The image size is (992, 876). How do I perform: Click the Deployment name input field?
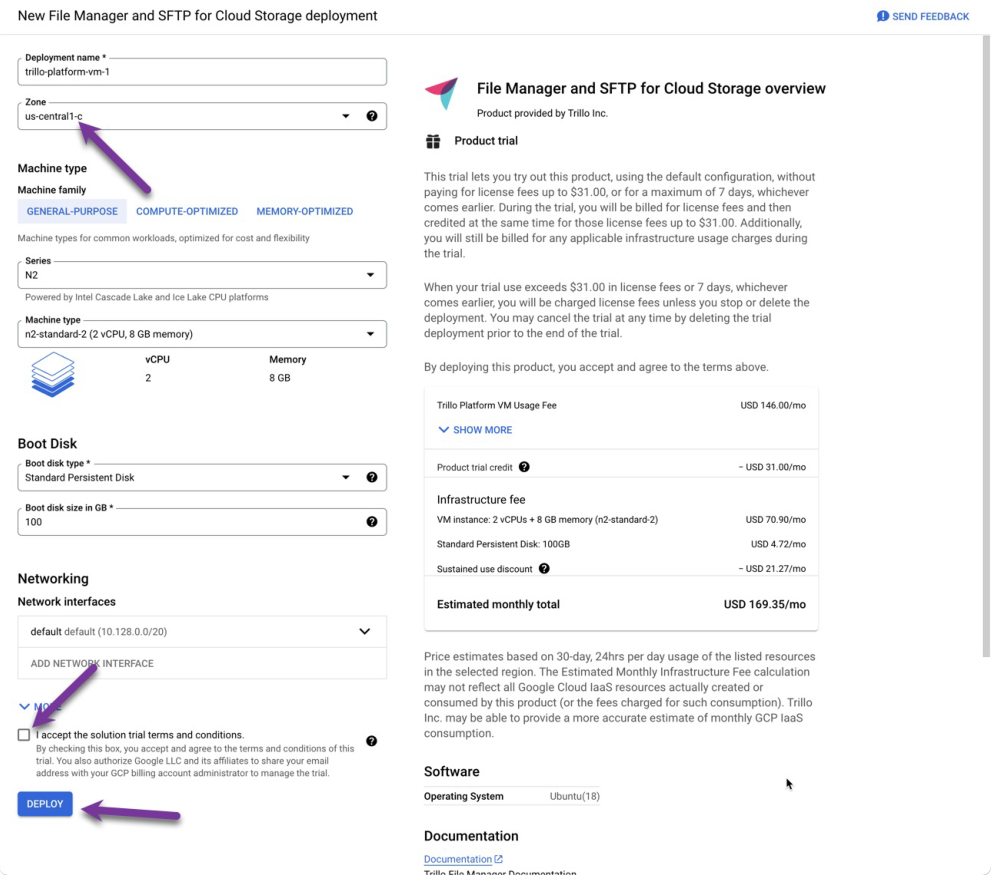coord(202,71)
